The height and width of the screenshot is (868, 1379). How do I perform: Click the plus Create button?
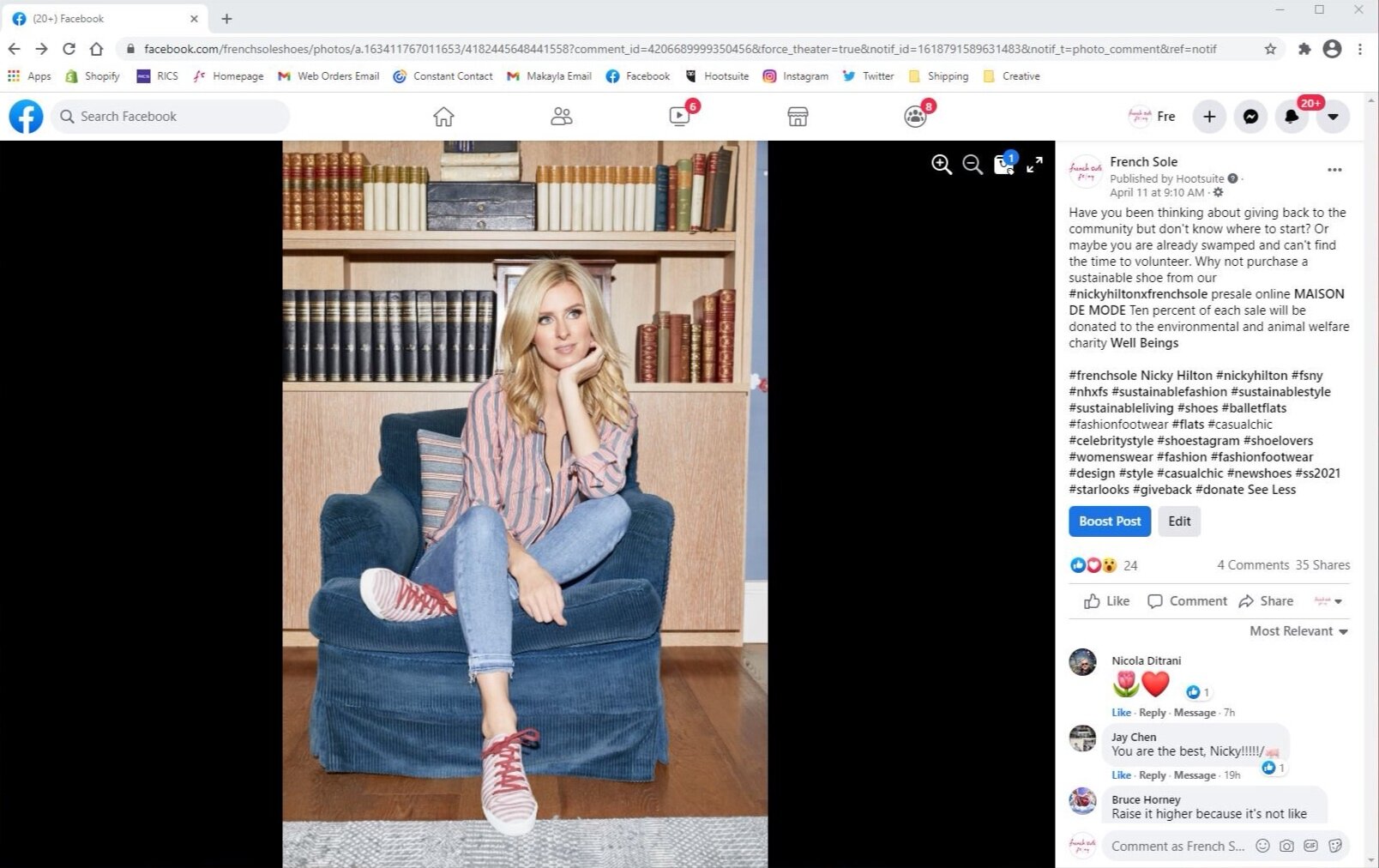click(1209, 117)
